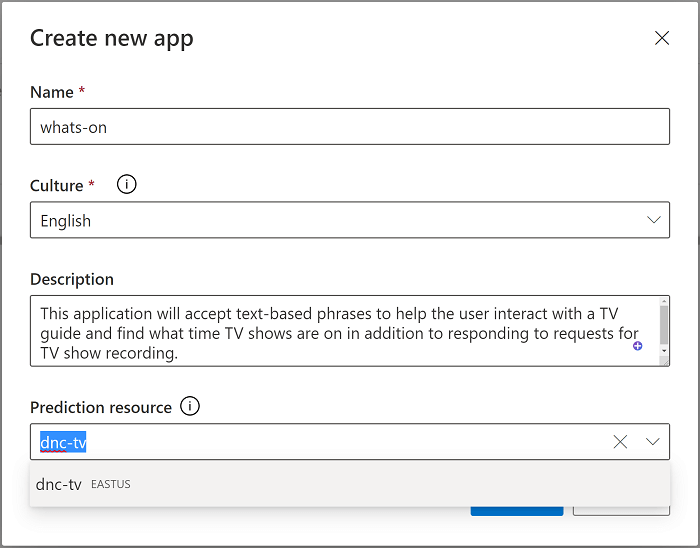This screenshot has height=548, width=700.
Task: Clear the selected dnc-tv prediction resource
Action: 620,442
